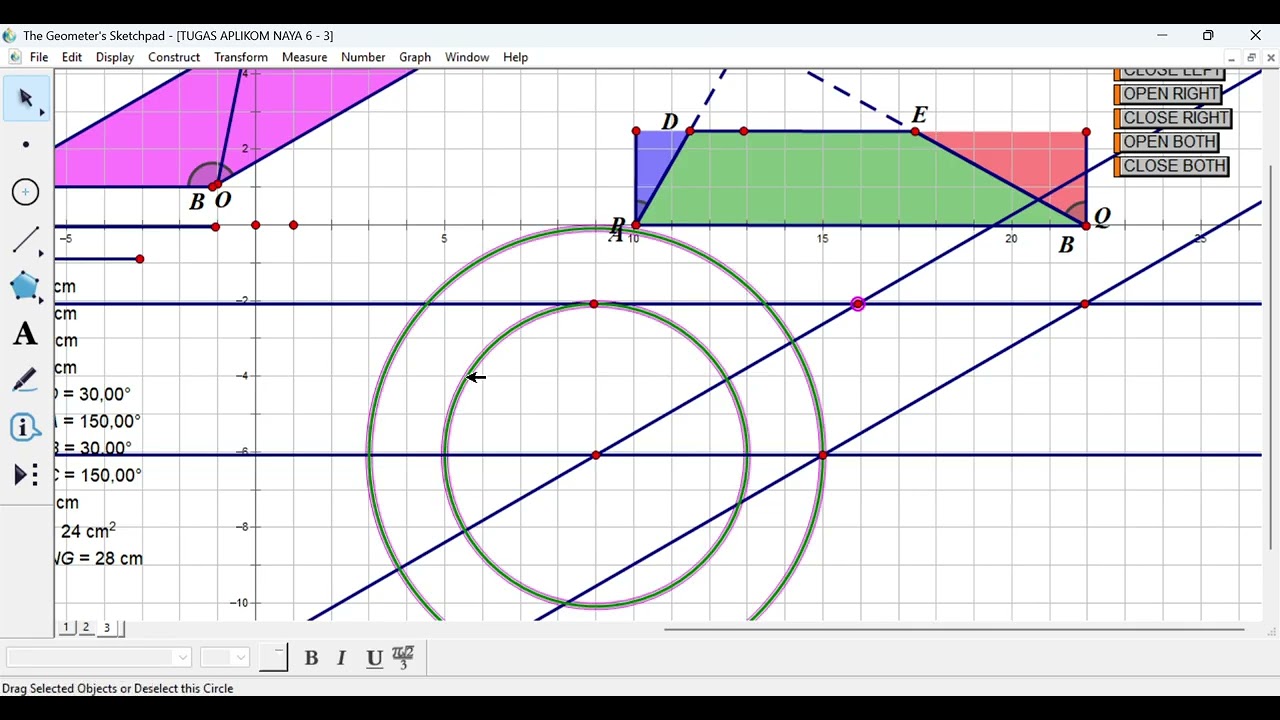
Task: Open the Display menu
Action: click(115, 57)
